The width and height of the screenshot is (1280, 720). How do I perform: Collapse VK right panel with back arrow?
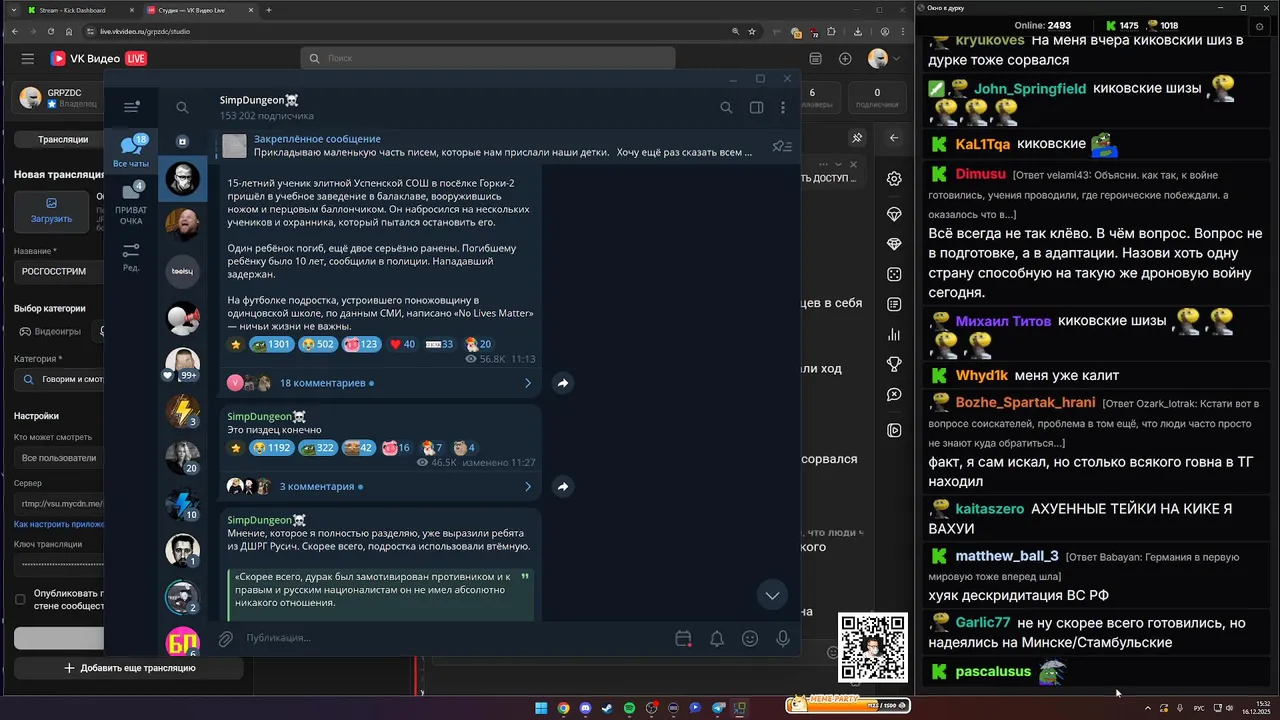point(894,138)
